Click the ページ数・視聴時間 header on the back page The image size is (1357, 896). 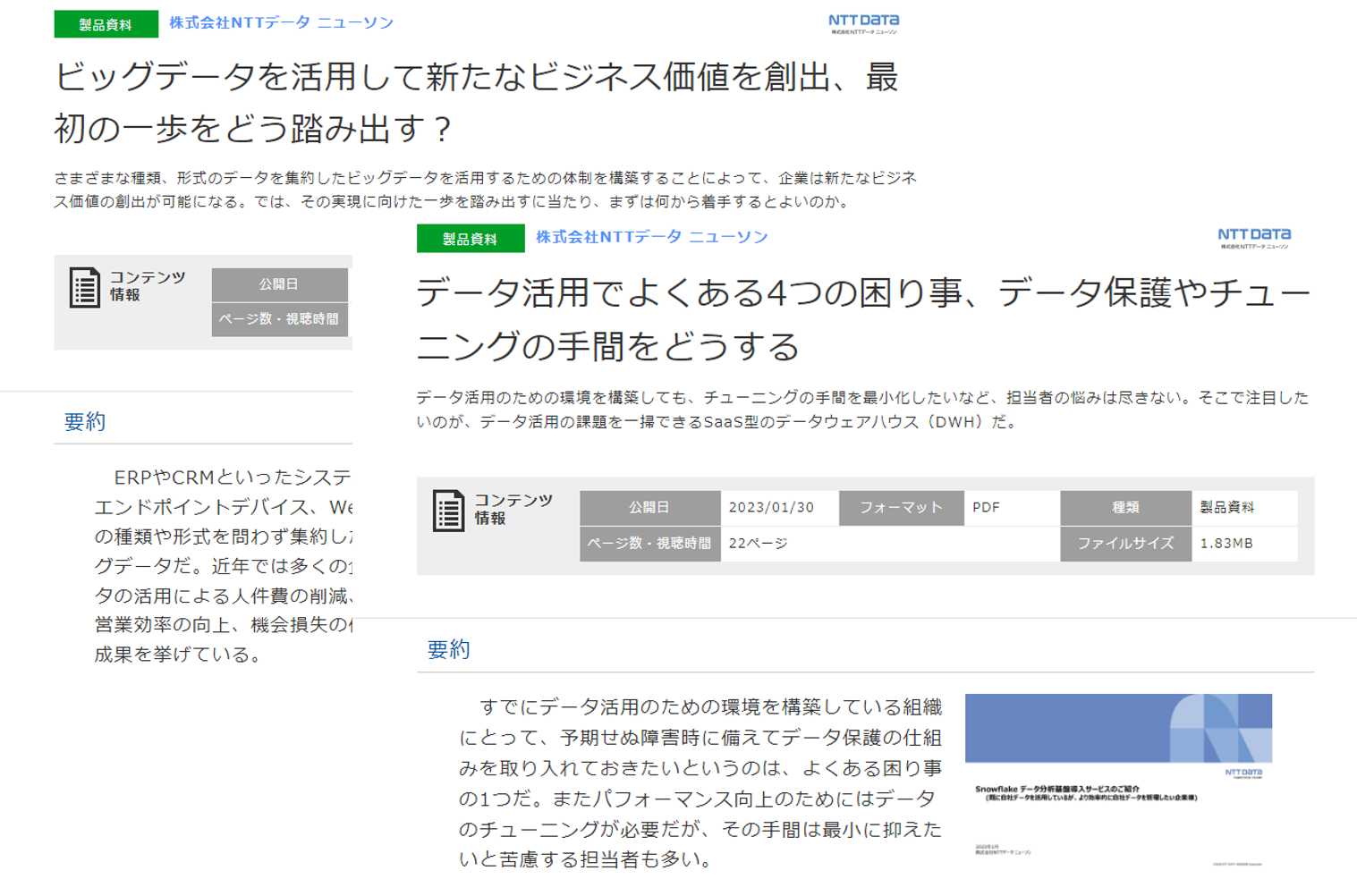pyautogui.click(x=279, y=318)
